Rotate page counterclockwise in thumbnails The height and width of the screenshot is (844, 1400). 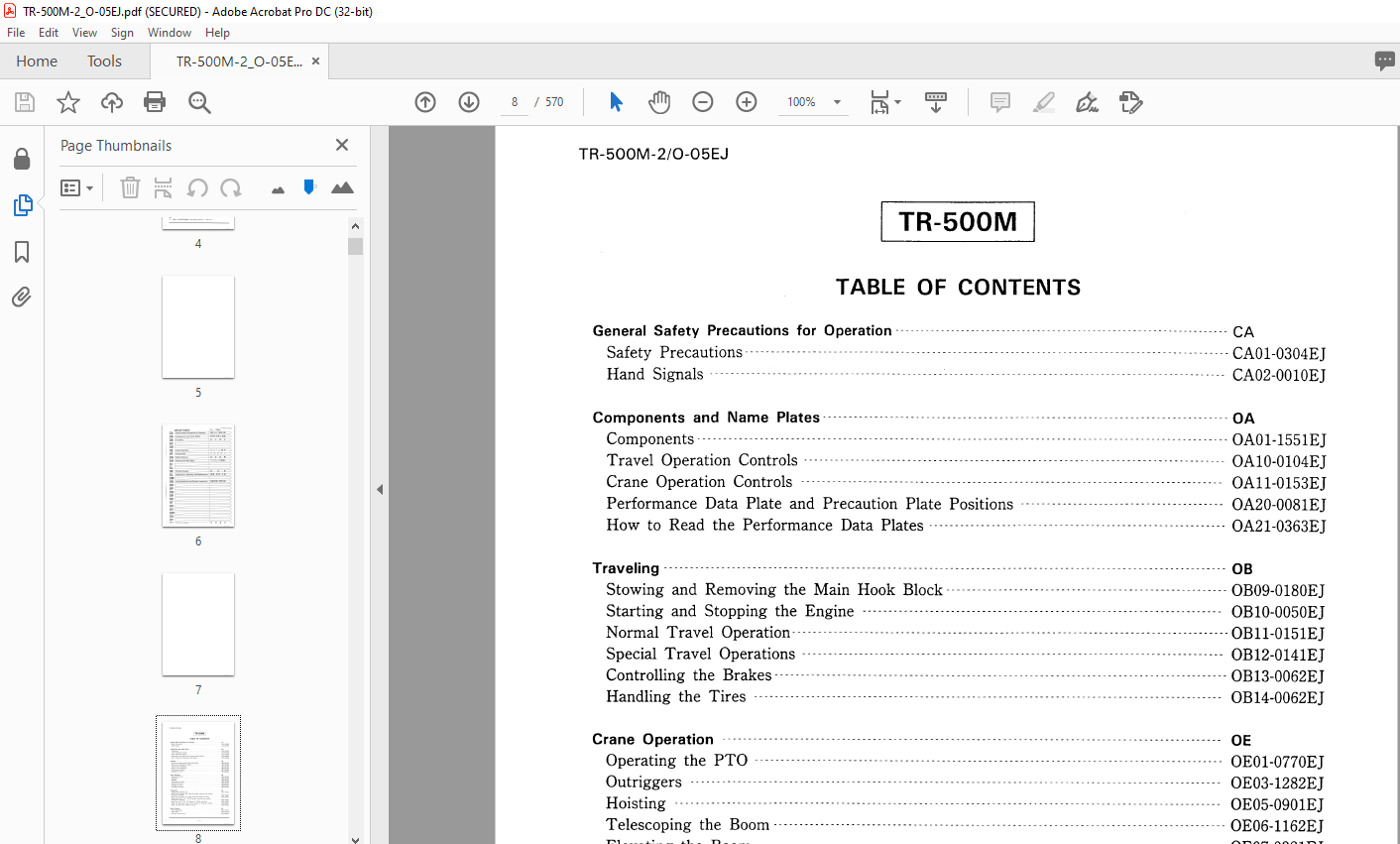tap(197, 187)
